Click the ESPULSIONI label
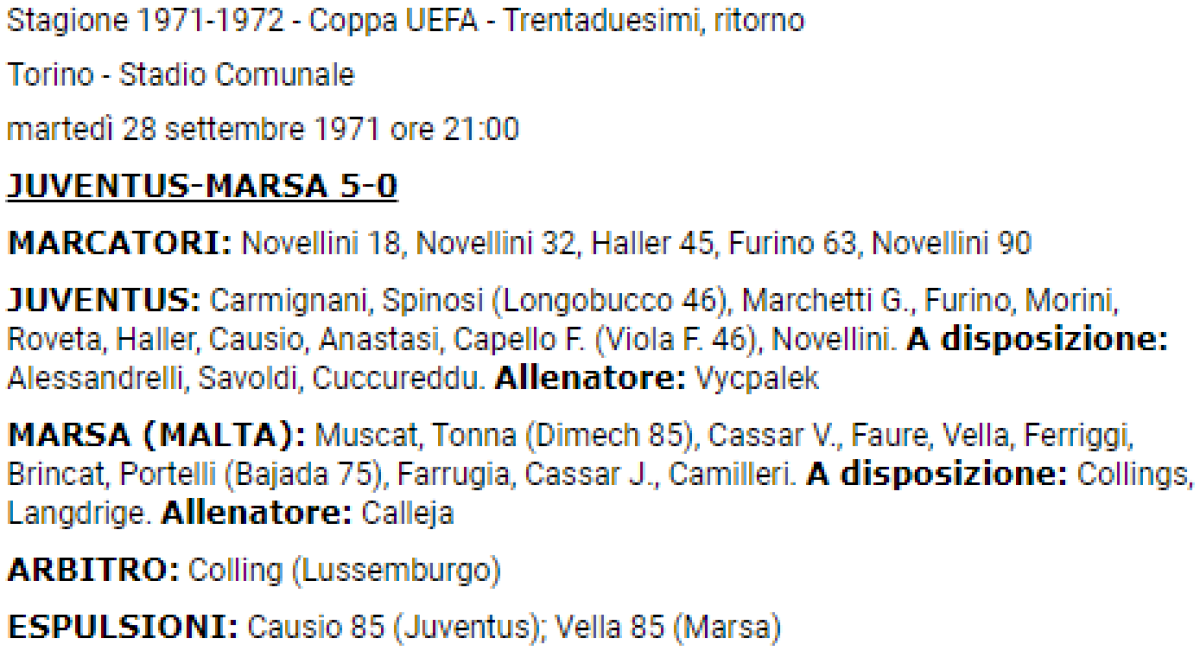Screen dimensions: 1200x651 coord(122,628)
